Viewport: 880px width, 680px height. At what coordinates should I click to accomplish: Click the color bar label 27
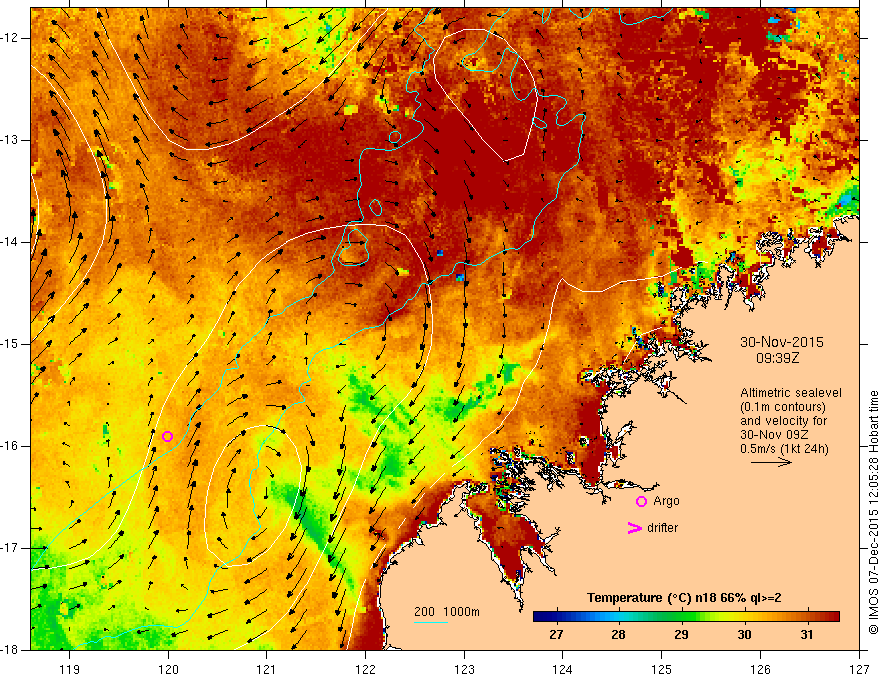pos(556,635)
